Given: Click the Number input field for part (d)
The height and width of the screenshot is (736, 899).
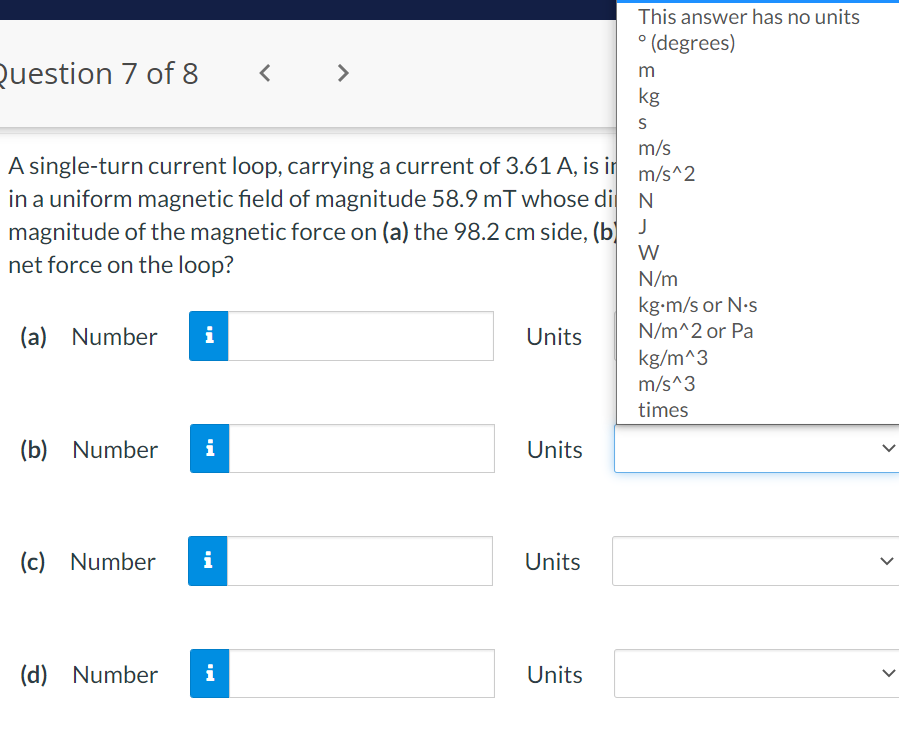Looking at the screenshot, I should [x=360, y=673].
